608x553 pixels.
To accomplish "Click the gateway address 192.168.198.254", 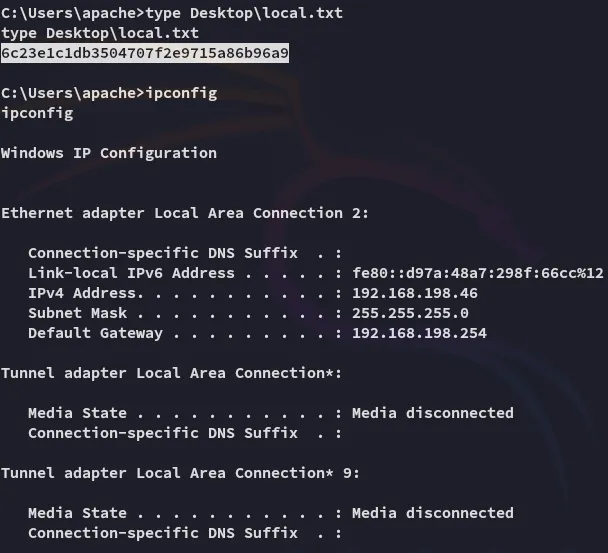I will point(419,332).
